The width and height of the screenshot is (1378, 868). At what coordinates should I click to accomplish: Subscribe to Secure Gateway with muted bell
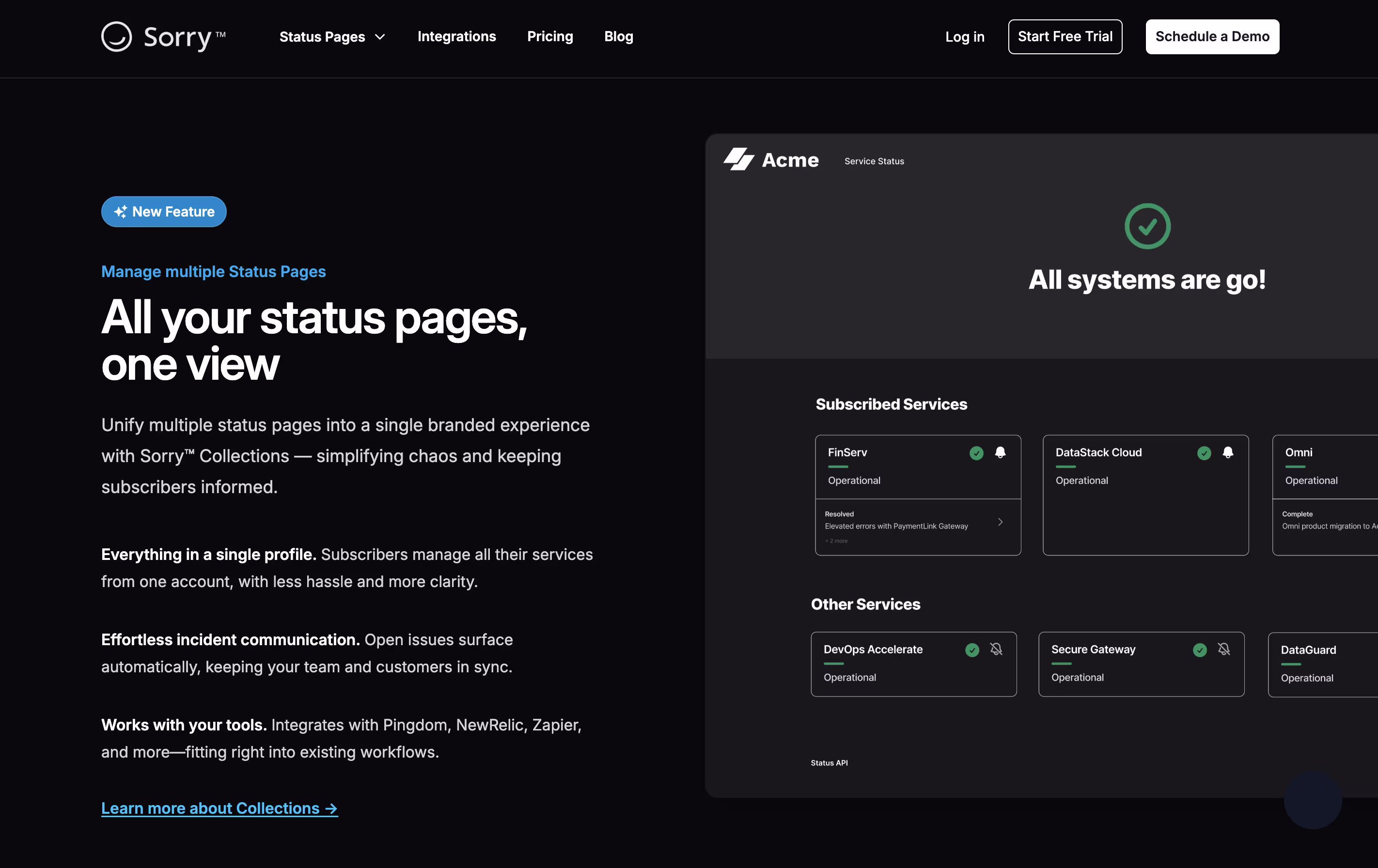click(1223, 650)
